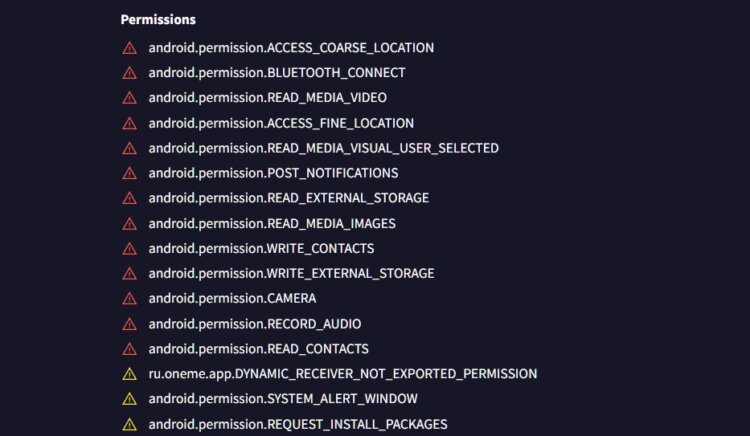Click red warning icon beside WRITE_CONTACTS
This screenshot has height=436, width=750.
click(x=129, y=248)
